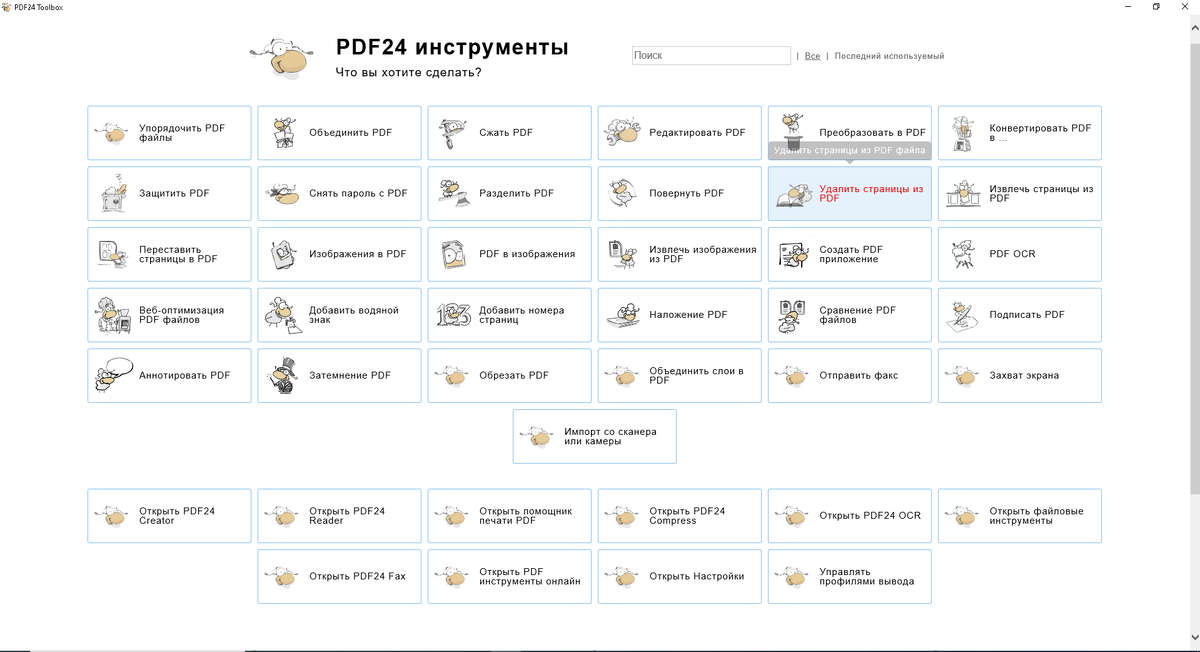
Task: Open the Объединить PDF tool
Action: pyautogui.click(x=339, y=133)
